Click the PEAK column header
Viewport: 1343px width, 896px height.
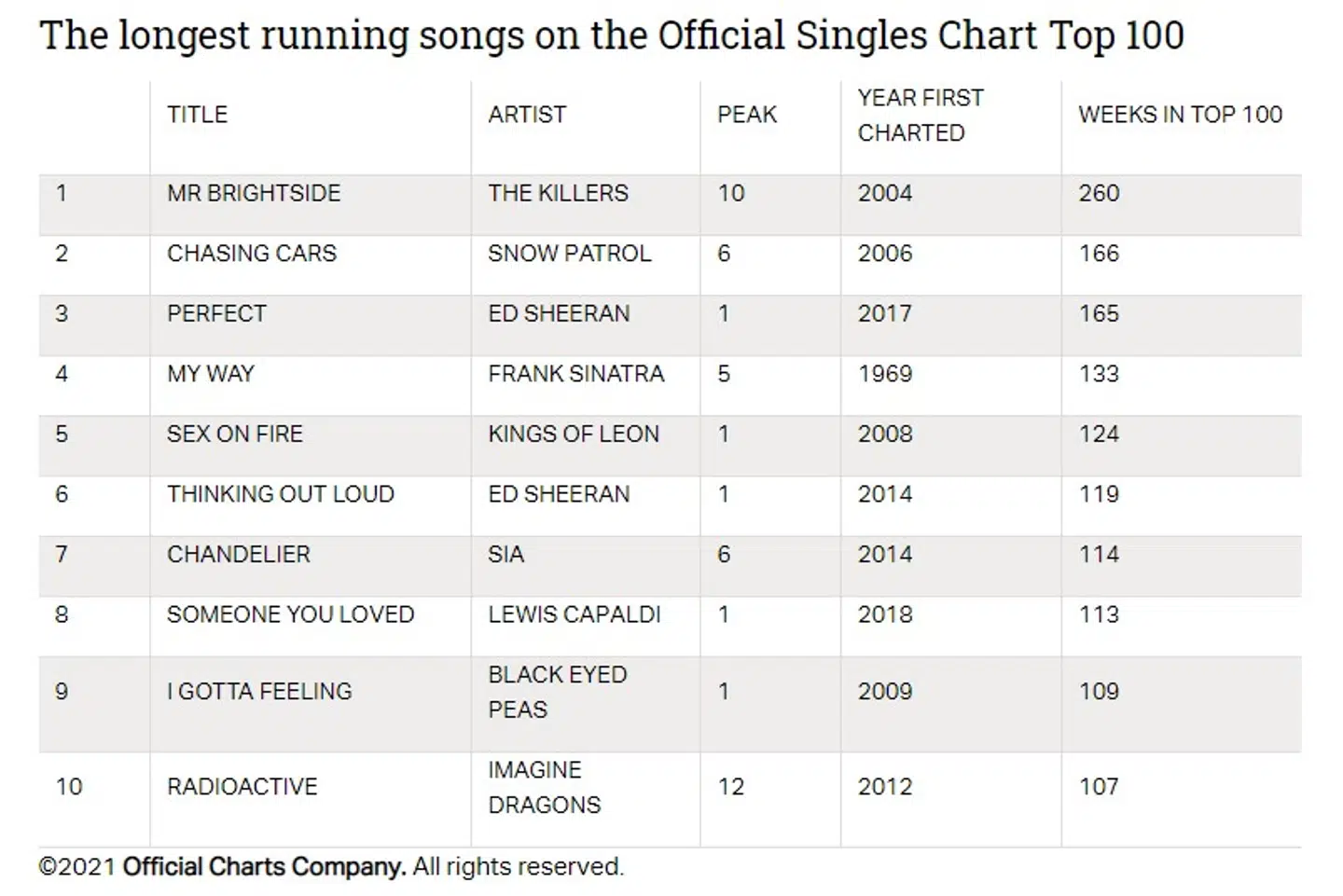click(746, 115)
